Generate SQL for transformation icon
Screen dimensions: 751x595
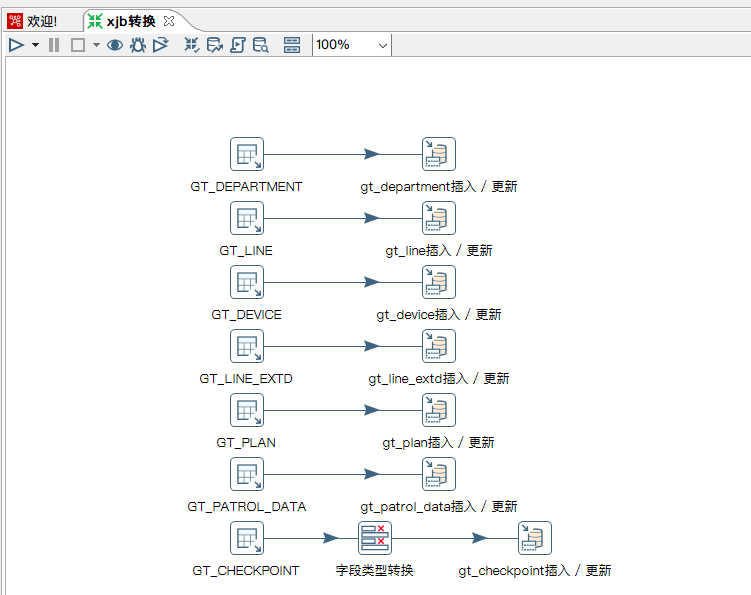click(x=238, y=45)
